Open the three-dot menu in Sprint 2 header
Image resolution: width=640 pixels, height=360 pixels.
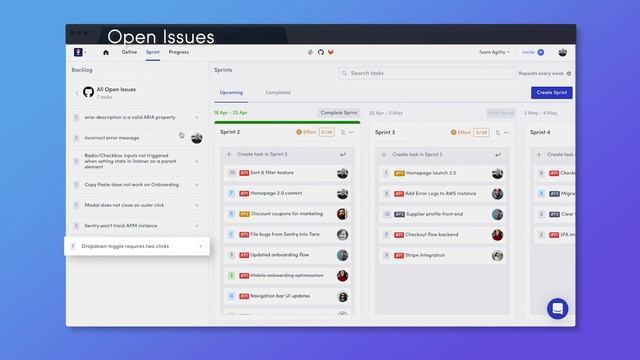pyautogui.click(x=351, y=132)
